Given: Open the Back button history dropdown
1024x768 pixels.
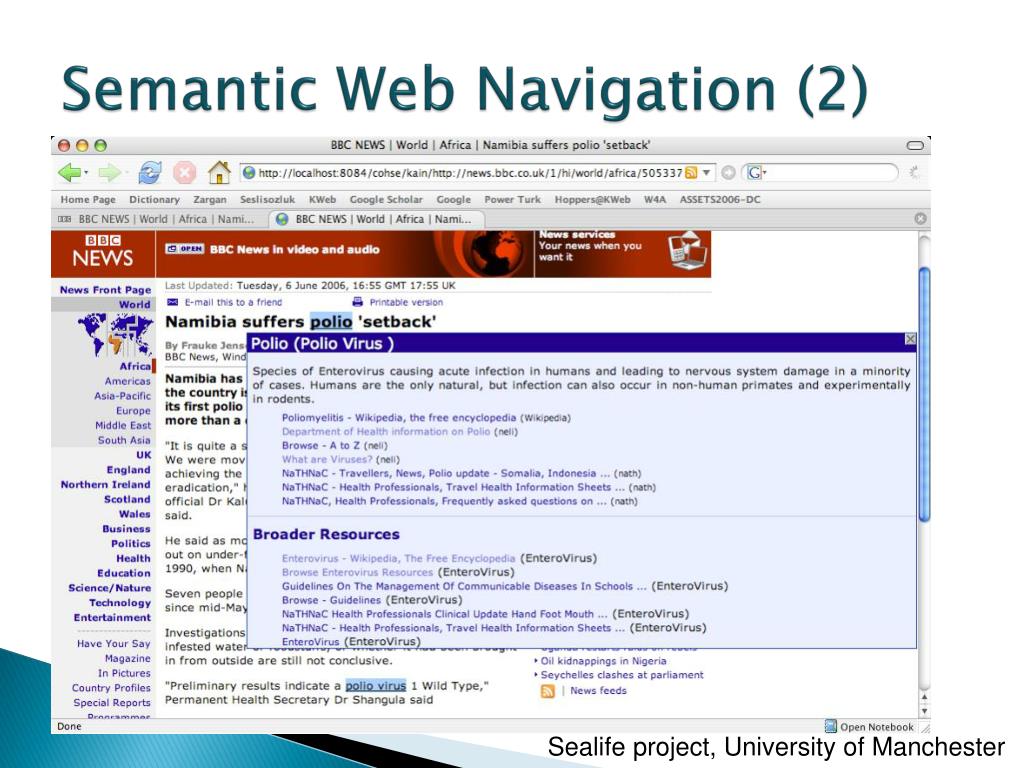Looking at the screenshot, I should pyautogui.click(x=86, y=173).
